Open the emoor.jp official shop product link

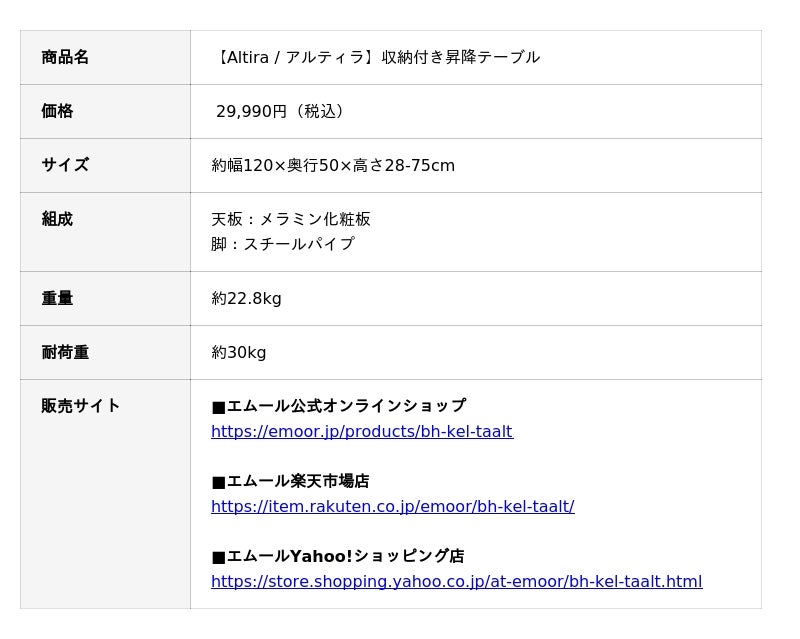click(x=361, y=432)
